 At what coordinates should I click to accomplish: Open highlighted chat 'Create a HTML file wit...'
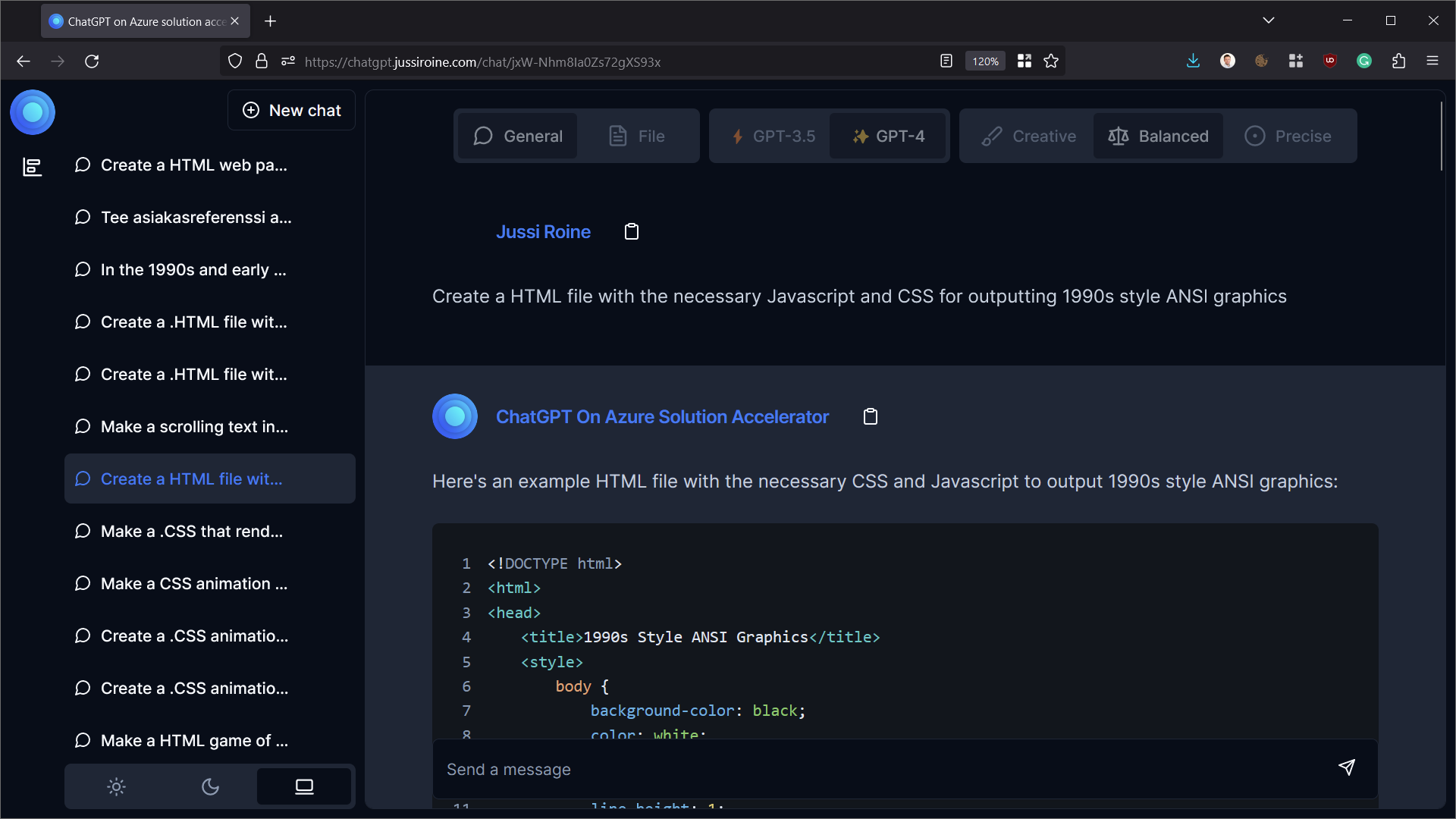tap(210, 479)
